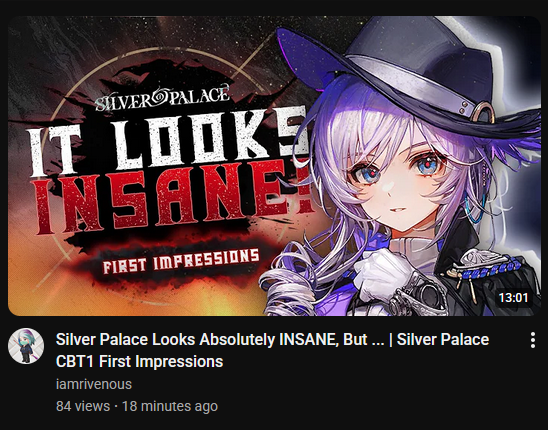The height and width of the screenshot is (430, 548).
Task: Click the FIRST IMPRESSIONS banner in thumbnail
Action: (181, 261)
